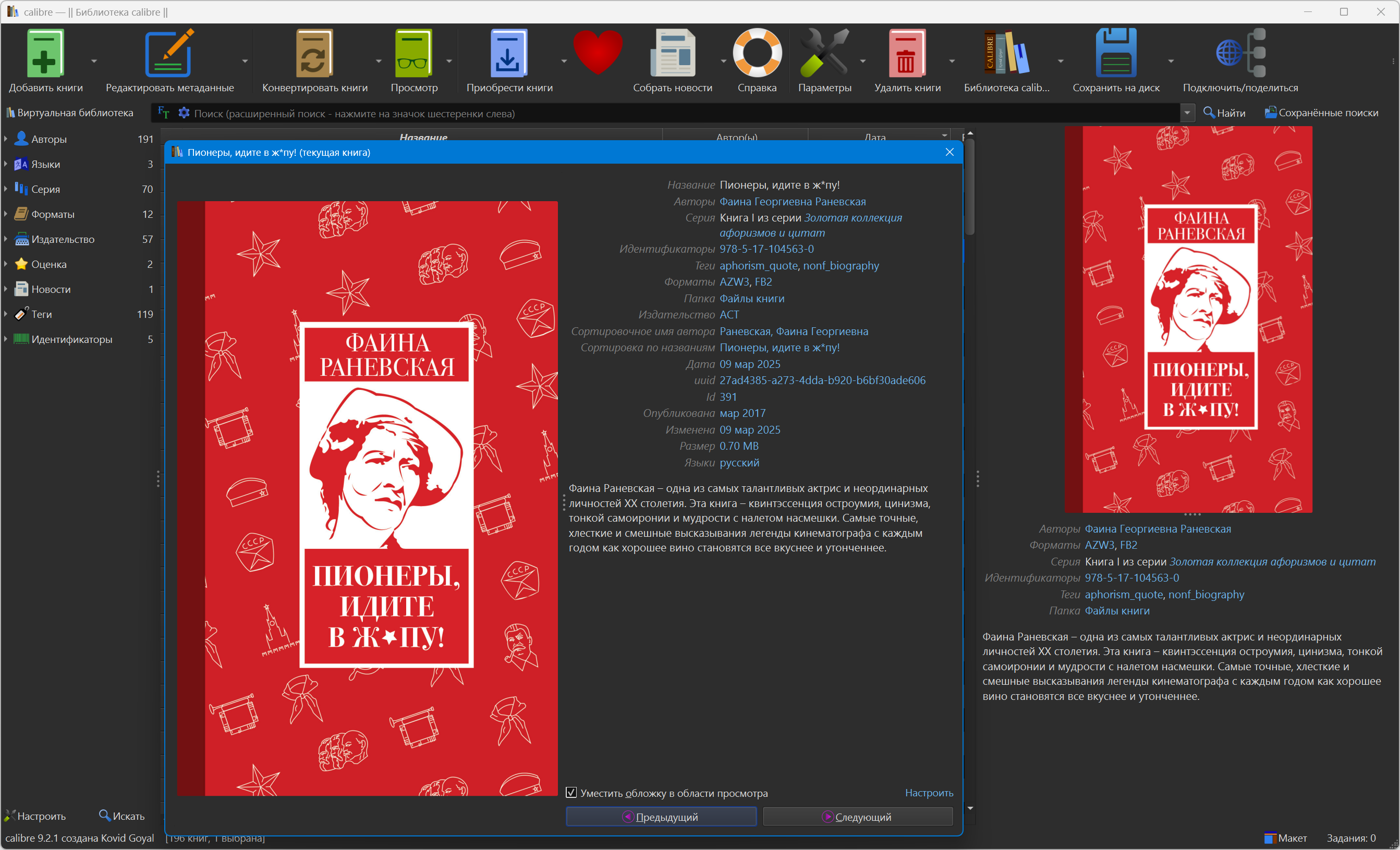Viewport: 1400px width, 850px height.
Task: Click the search gear advanced search icon
Action: click(x=184, y=113)
